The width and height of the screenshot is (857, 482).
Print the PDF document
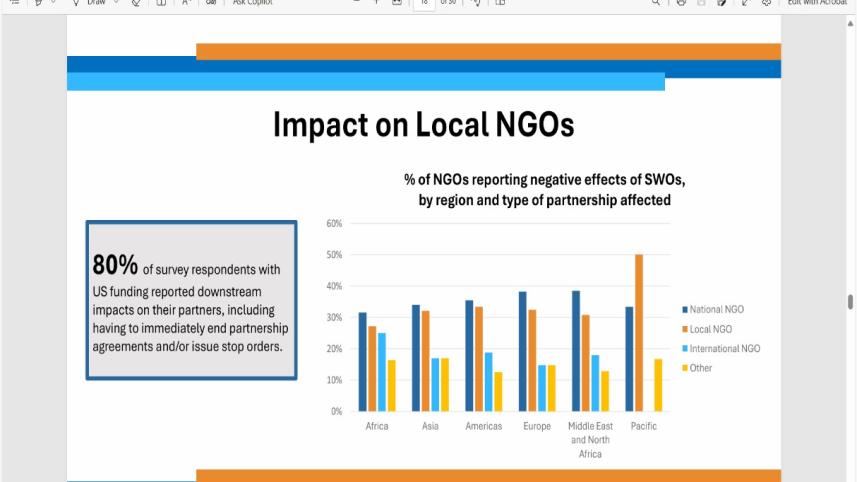point(681,3)
